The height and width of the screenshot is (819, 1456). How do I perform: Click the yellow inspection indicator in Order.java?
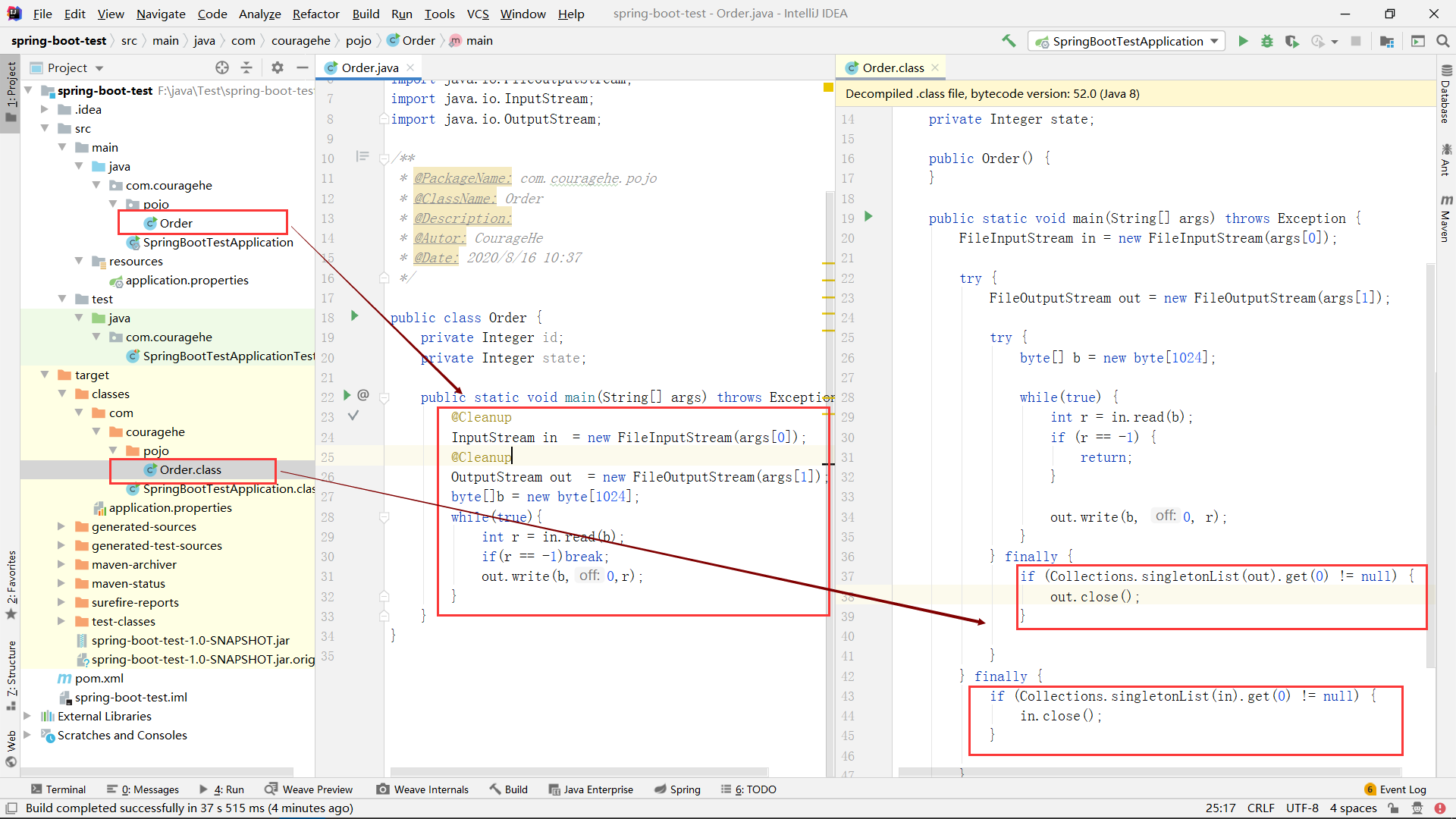[x=828, y=88]
